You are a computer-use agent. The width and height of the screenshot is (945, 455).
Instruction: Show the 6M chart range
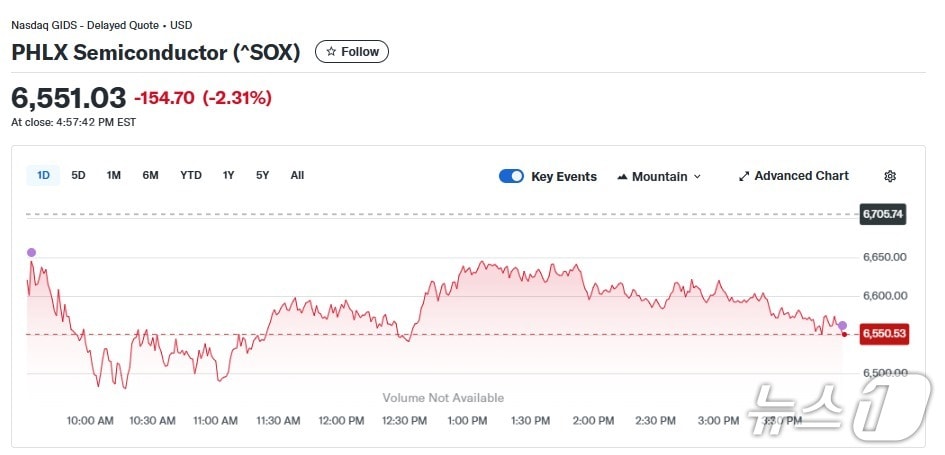(x=150, y=175)
